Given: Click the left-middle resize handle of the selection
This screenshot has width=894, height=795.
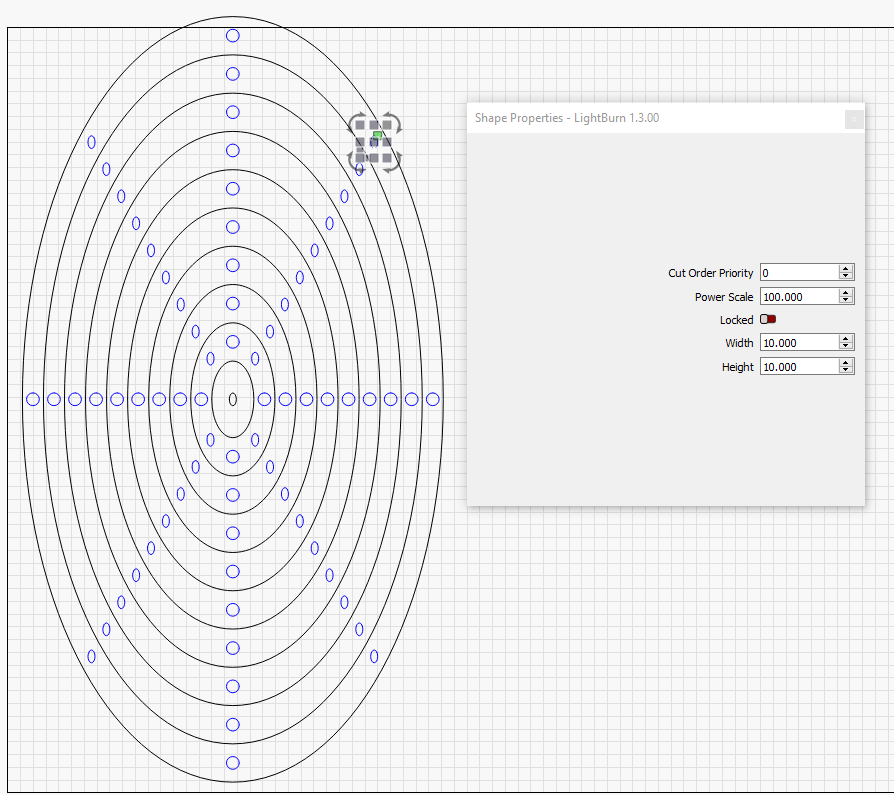Looking at the screenshot, I should click(x=360, y=142).
